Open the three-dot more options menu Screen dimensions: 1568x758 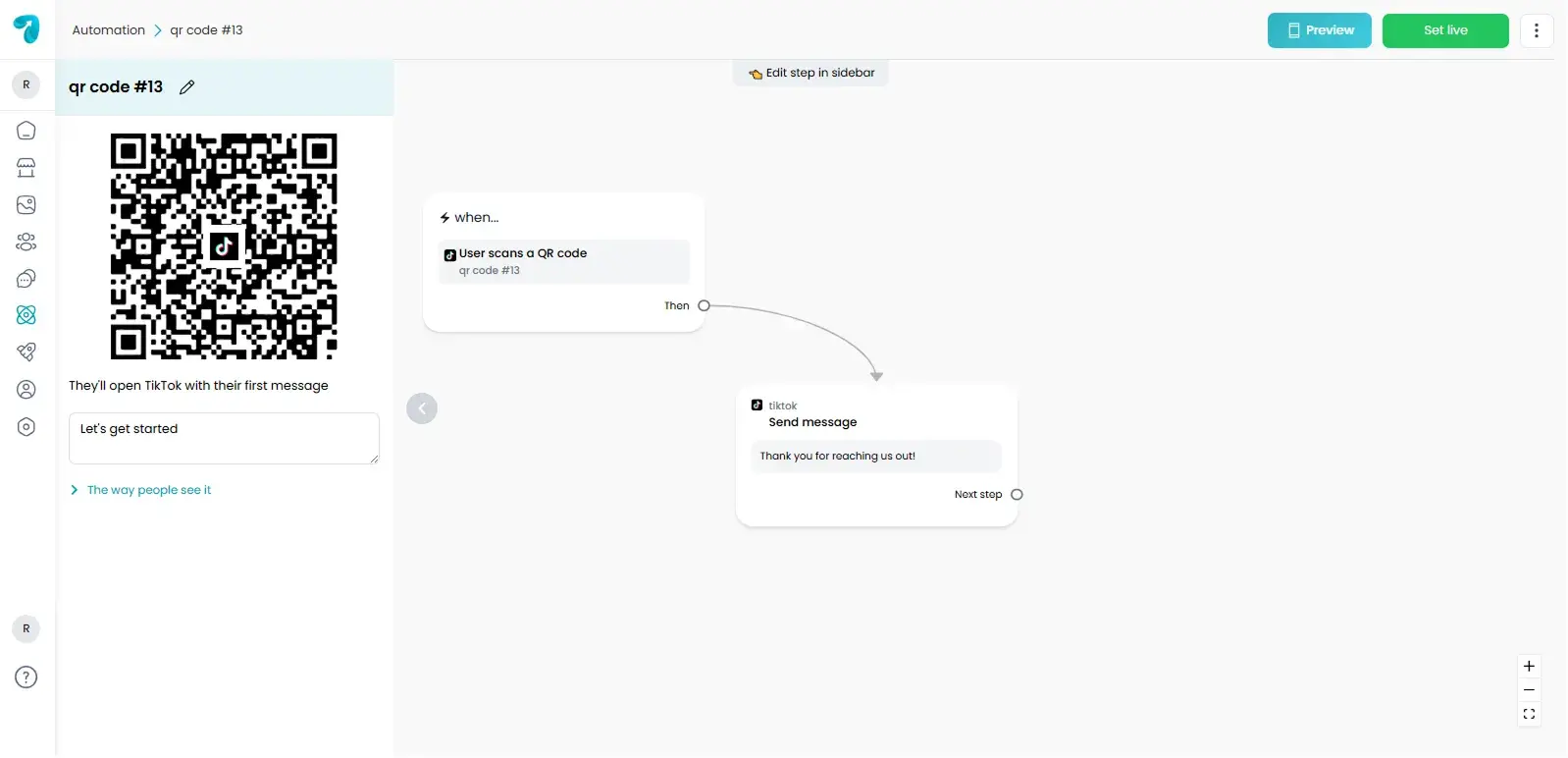1537,30
